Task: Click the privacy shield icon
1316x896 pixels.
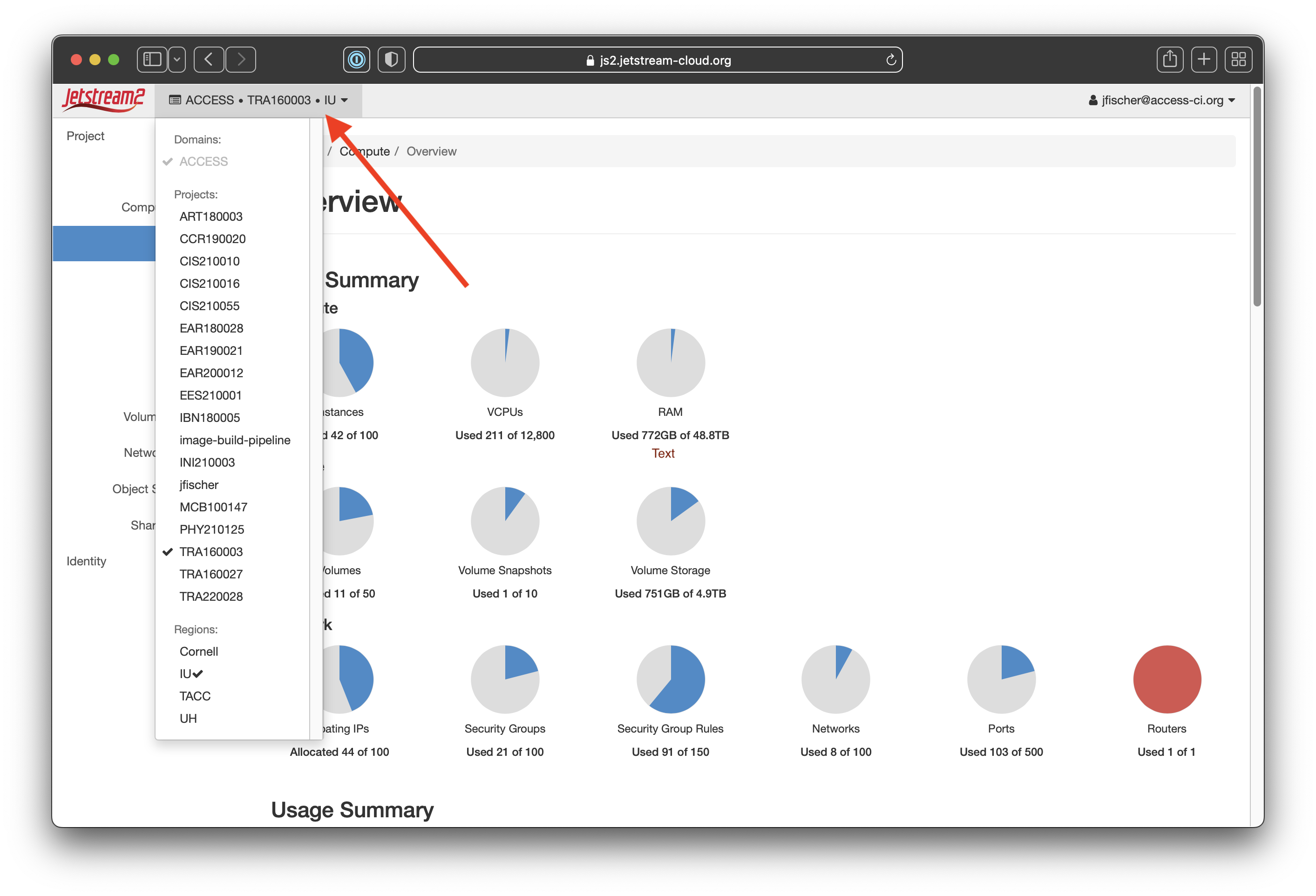Action: tap(391, 60)
